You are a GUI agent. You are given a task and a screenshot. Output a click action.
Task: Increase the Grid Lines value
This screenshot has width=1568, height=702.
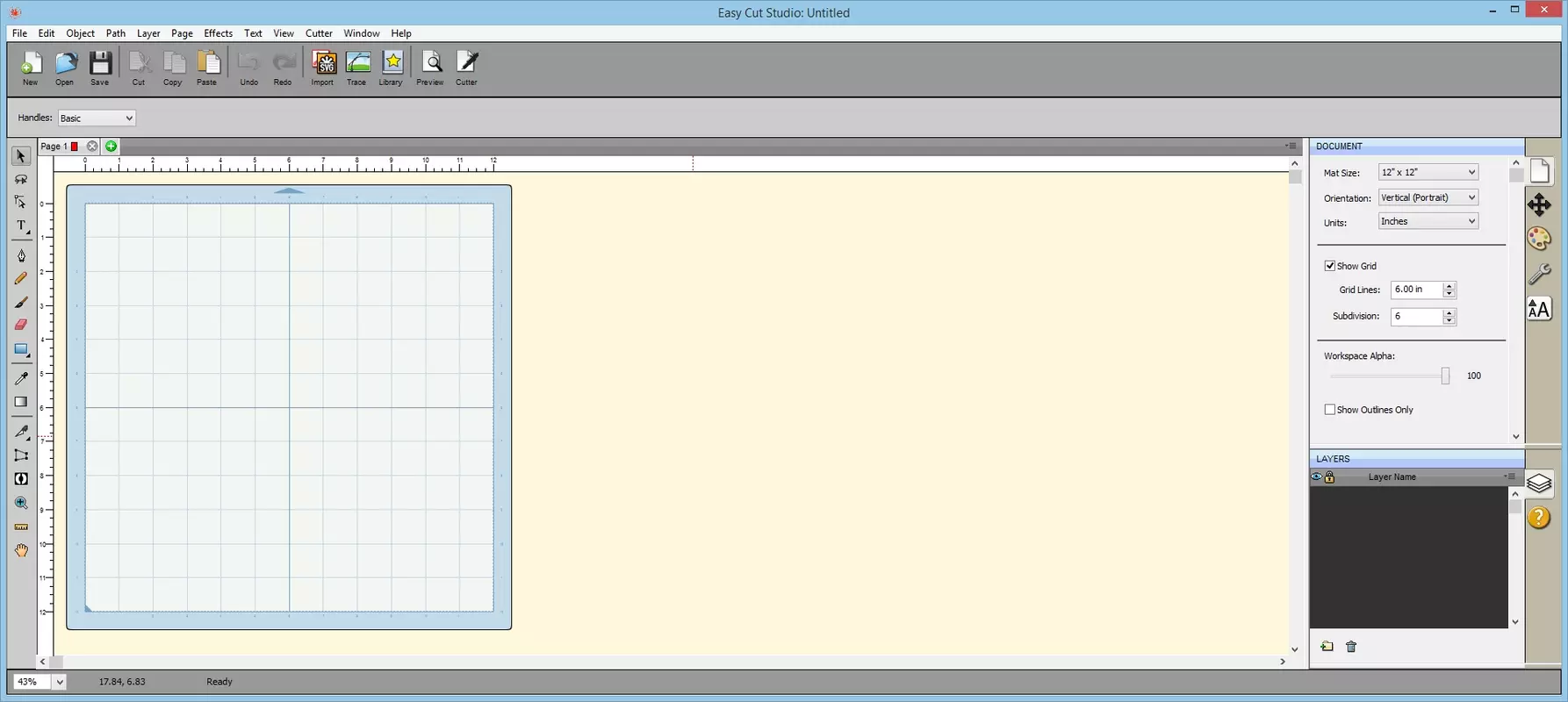[x=1449, y=285]
